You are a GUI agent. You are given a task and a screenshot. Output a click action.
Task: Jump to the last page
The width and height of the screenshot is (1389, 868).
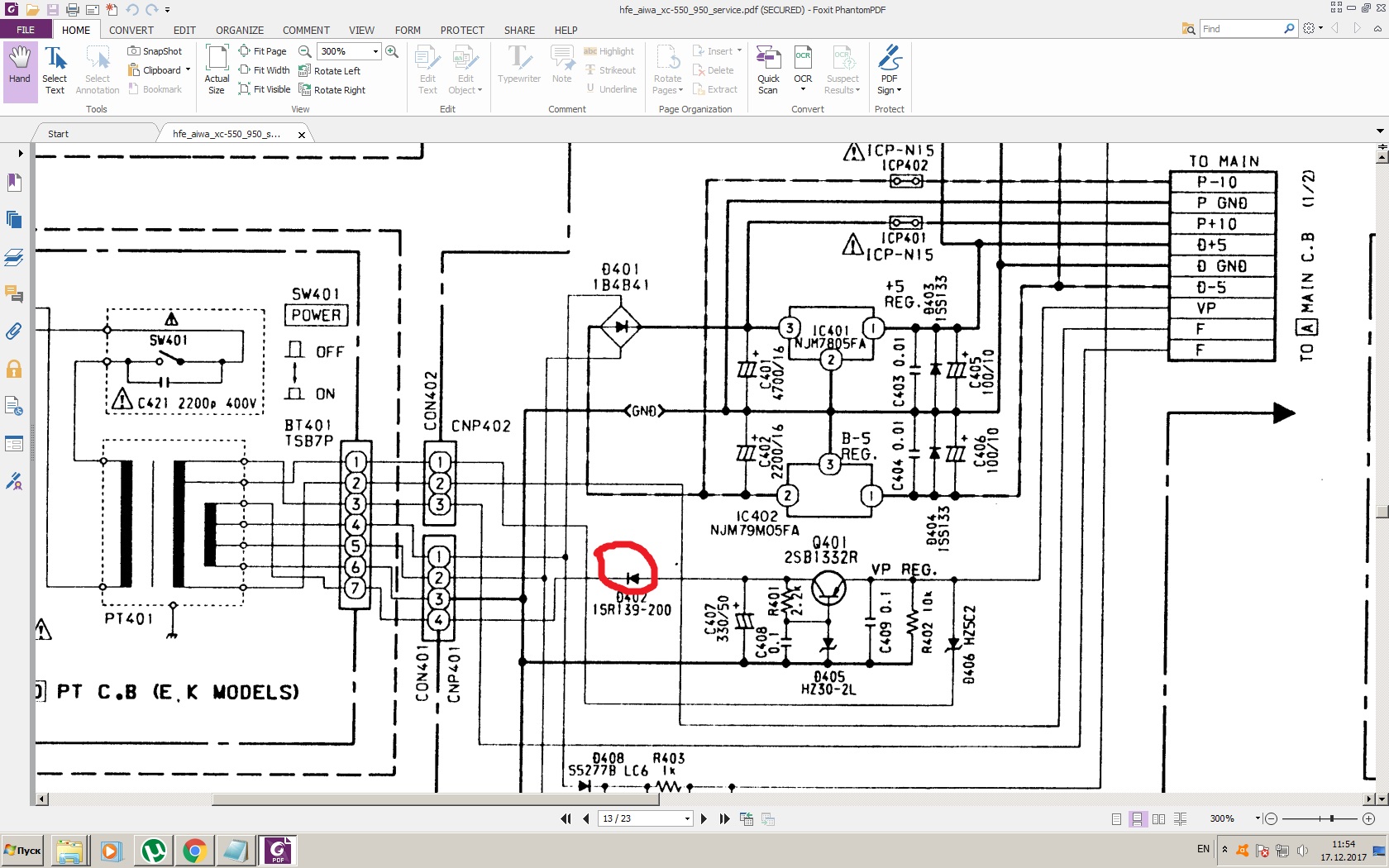tap(724, 818)
